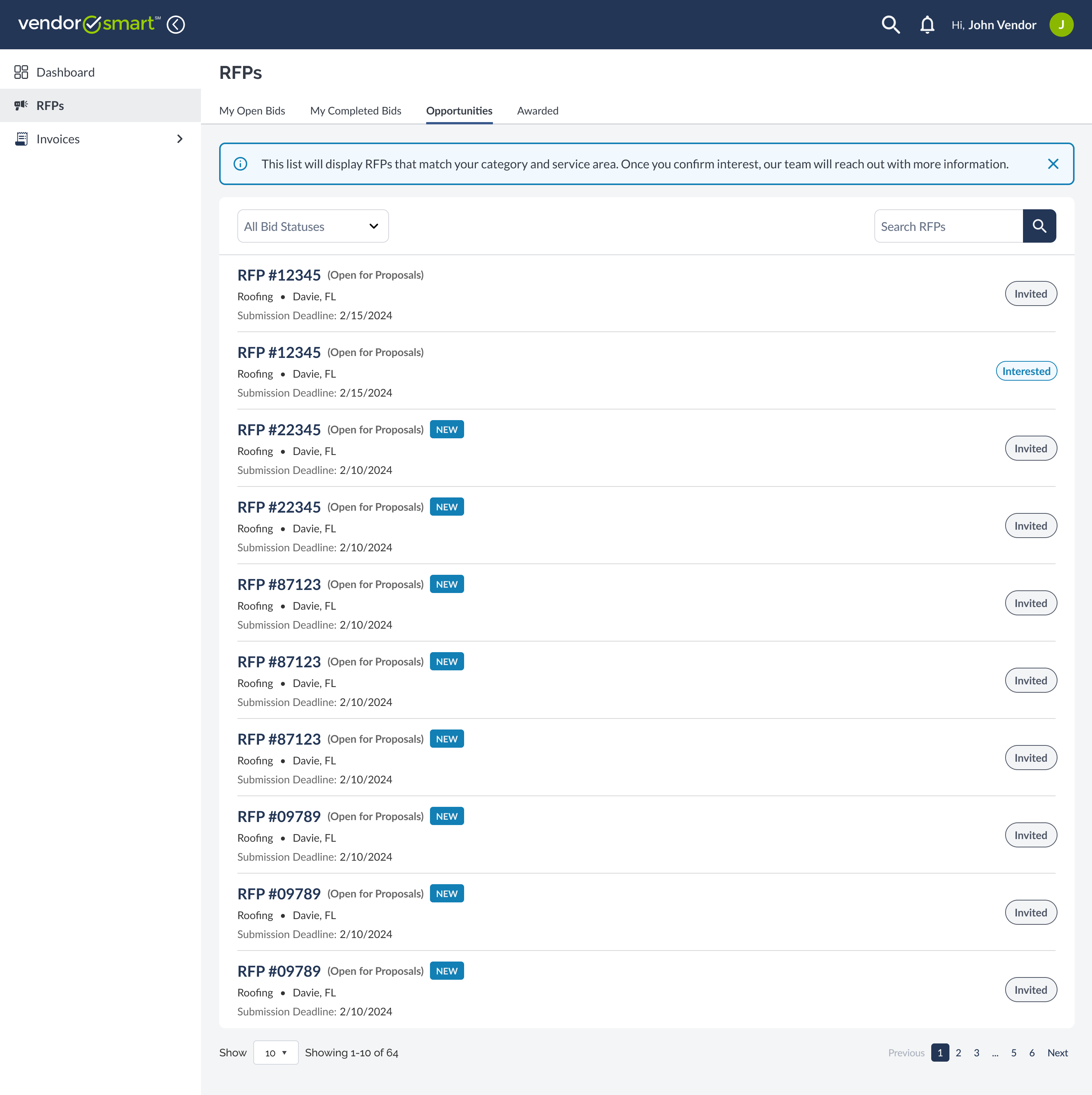Open notifications bell icon
1092x1095 pixels.
point(927,24)
